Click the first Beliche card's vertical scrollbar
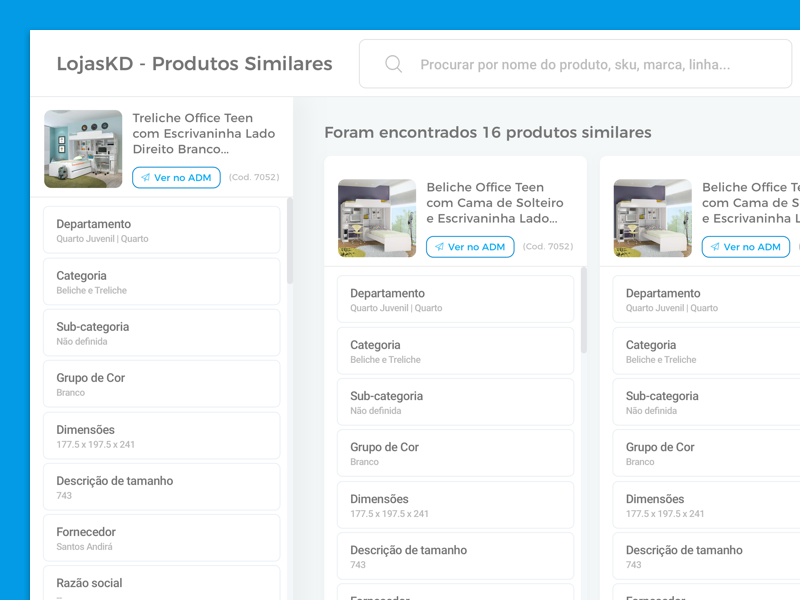This screenshot has width=800, height=600. tap(584, 310)
